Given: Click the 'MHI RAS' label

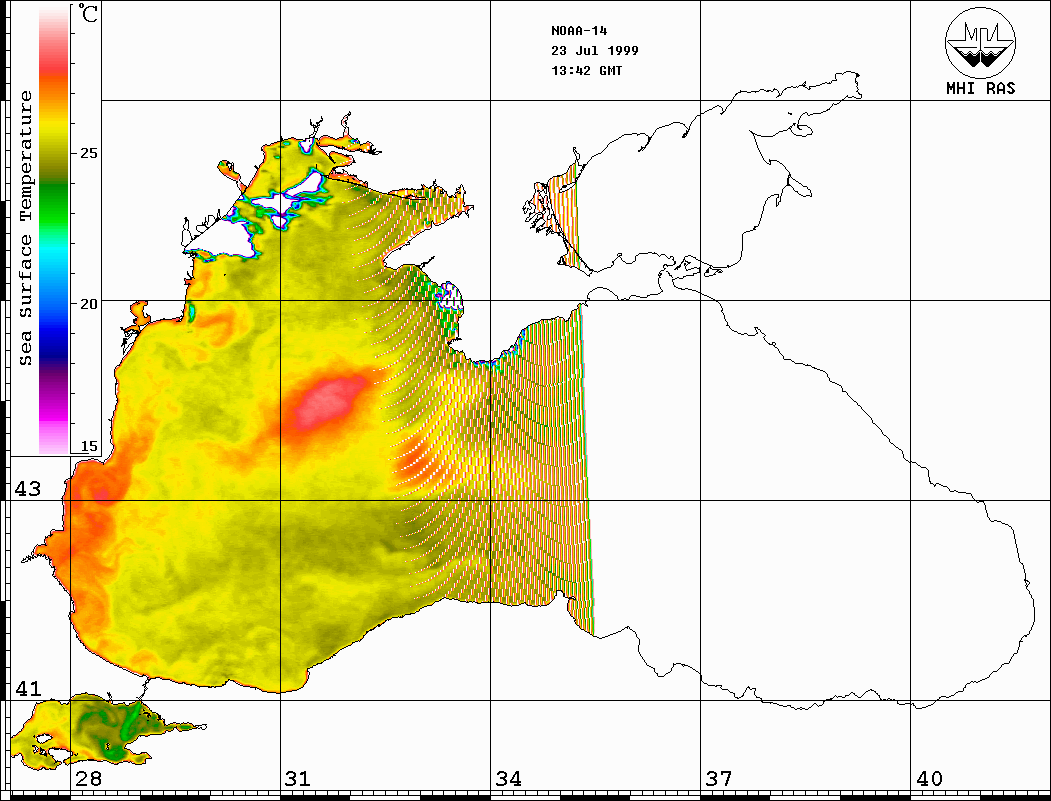Looking at the screenshot, I should [981, 88].
